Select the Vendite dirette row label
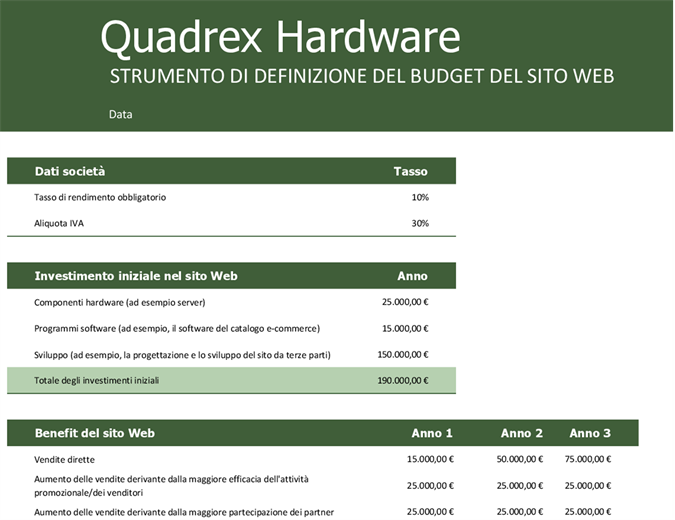This screenshot has height=520, width=675. point(64,460)
